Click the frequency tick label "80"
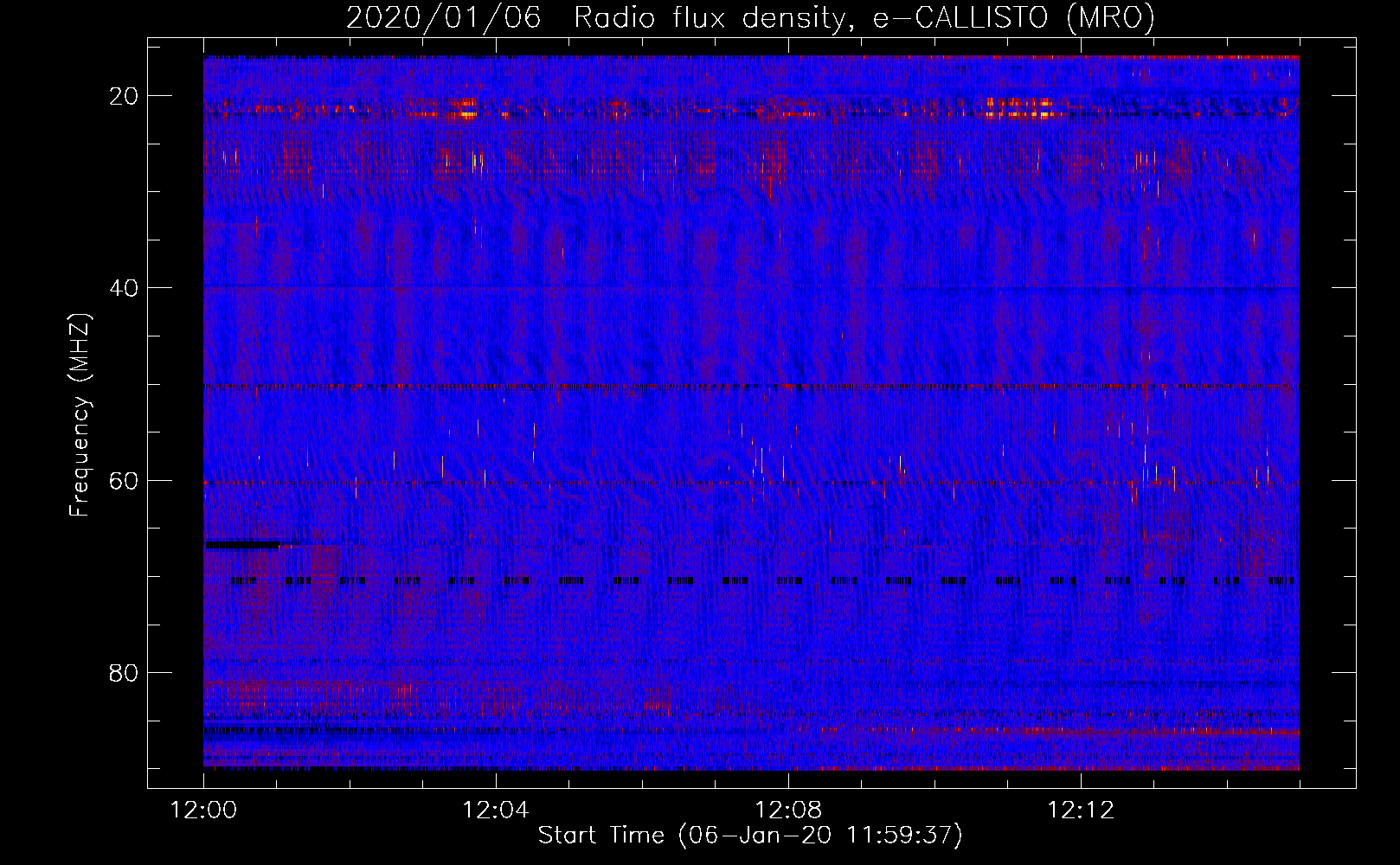The height and width of the screenshot is (865, 1400). [x=125, y=672]
